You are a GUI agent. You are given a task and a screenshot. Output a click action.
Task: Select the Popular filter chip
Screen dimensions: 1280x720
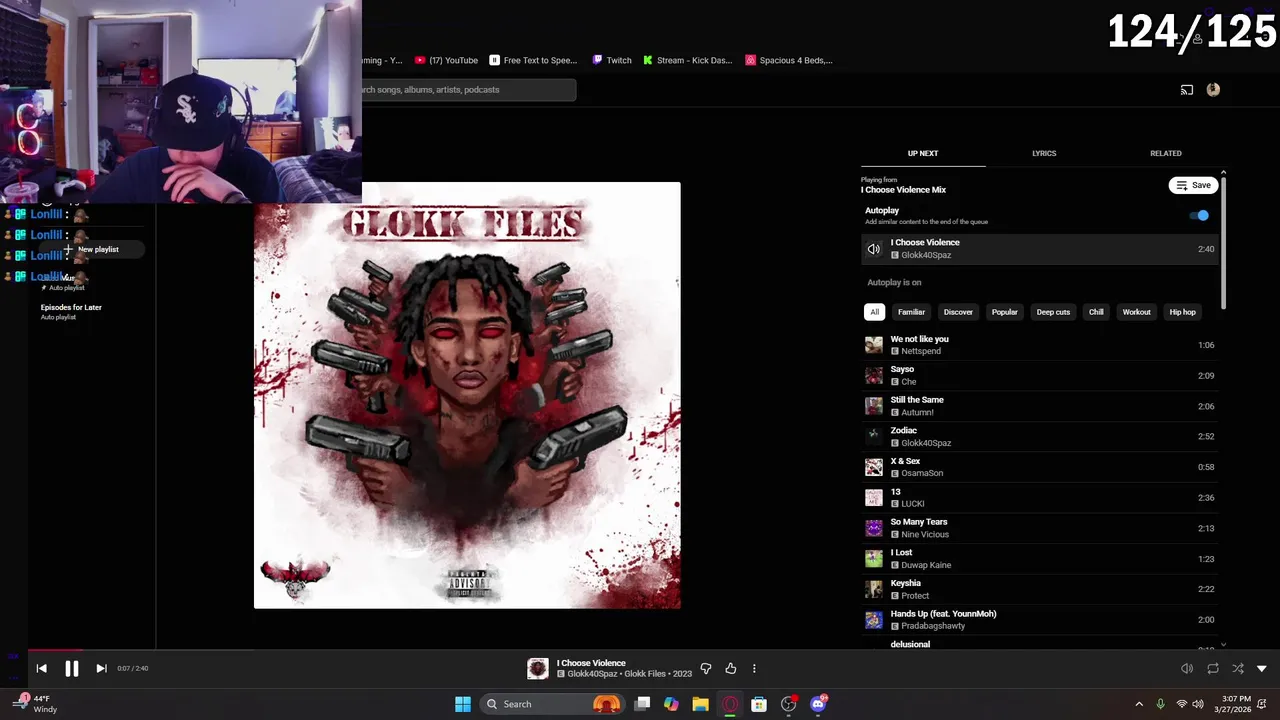click(x=1004, y=312)
